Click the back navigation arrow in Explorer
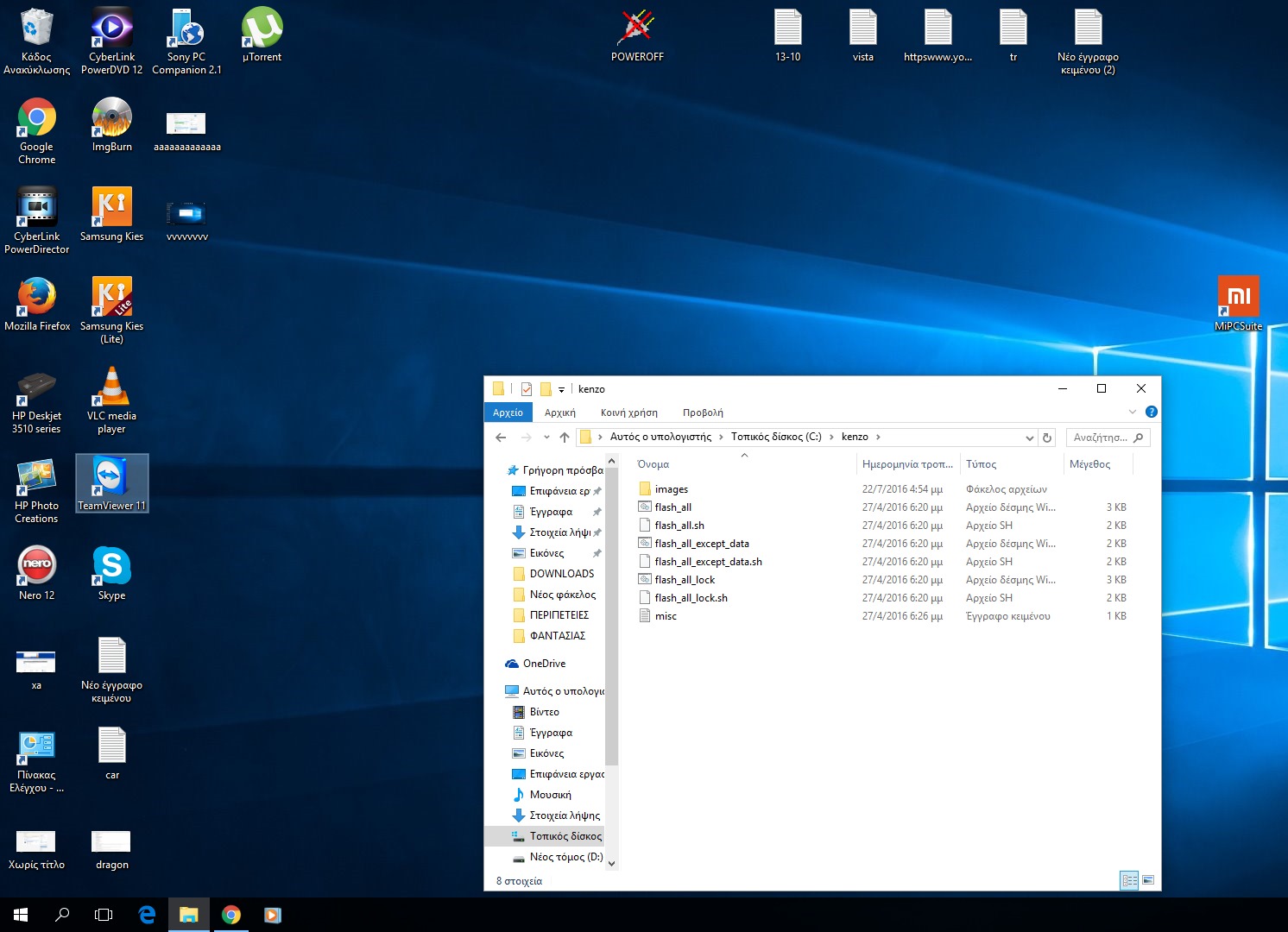This screenshot has width=1288, height=932. click(x=501, y=438)
